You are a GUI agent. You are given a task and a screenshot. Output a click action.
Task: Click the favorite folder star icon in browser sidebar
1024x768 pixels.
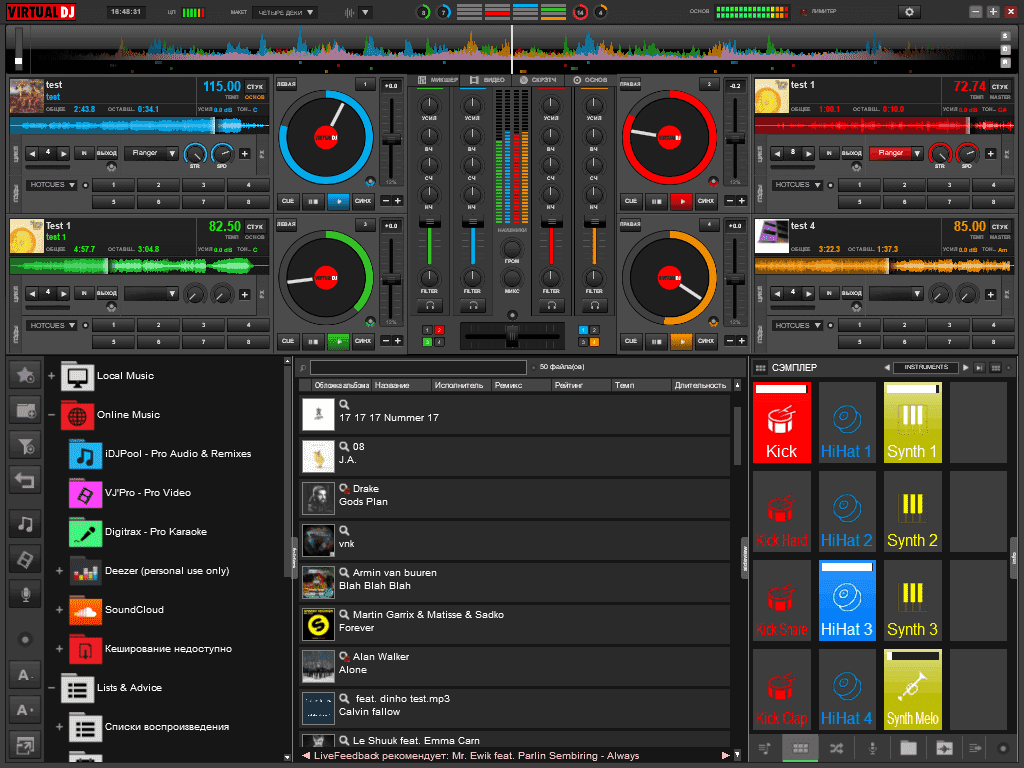(25, 375)
